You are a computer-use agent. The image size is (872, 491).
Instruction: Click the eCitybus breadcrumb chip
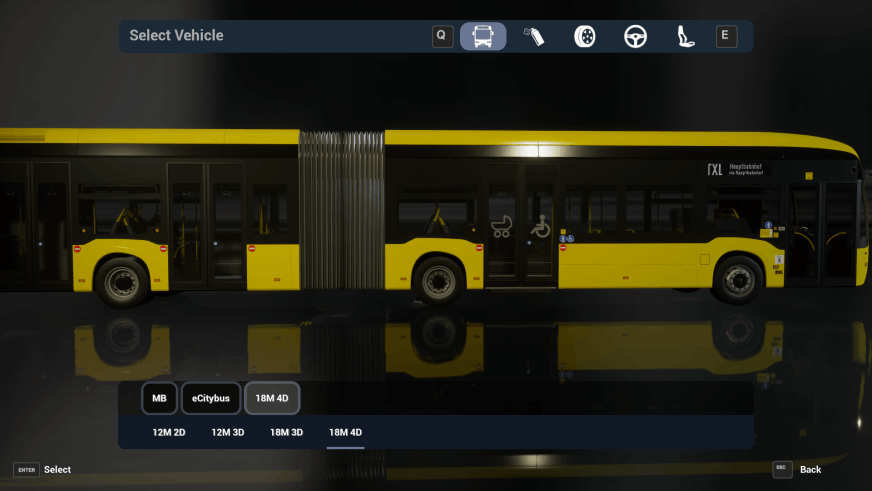(x=211, y=398)
